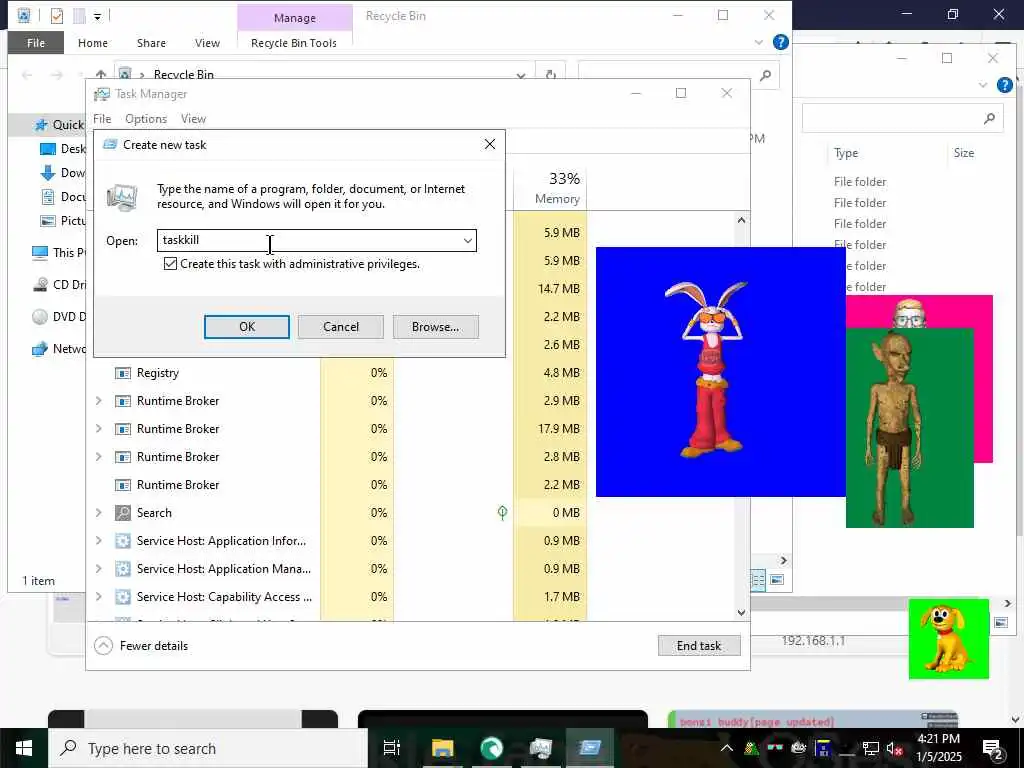1024x768 pixels.
Task: Toggle Create this task with administrative privileges
Action: [x=170, y=264]
